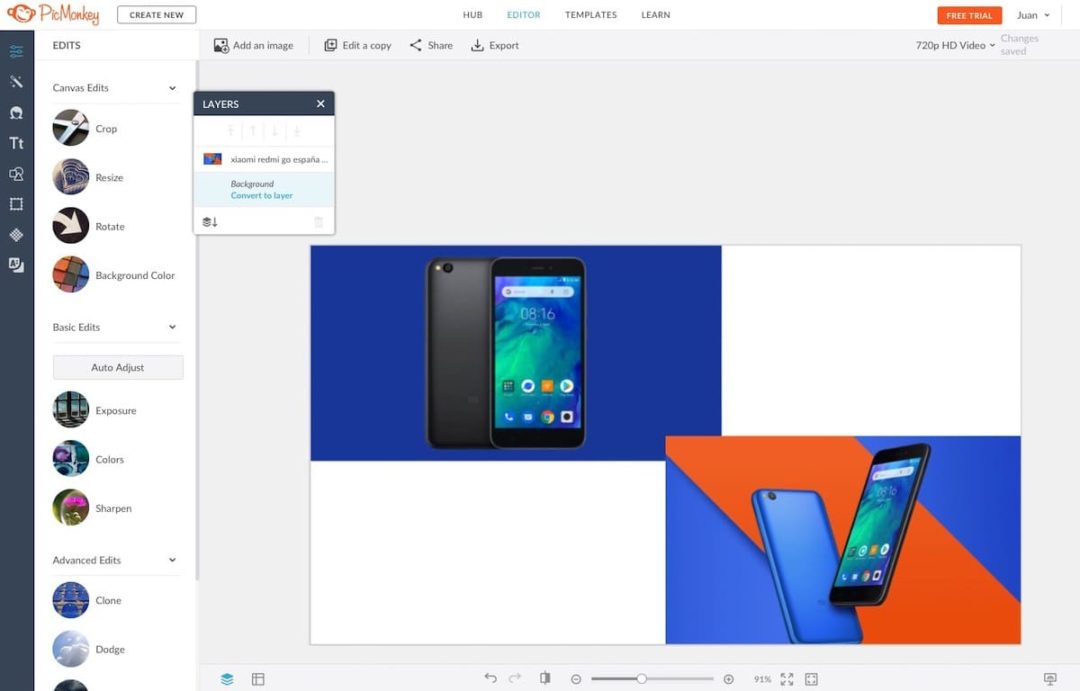Open the Textures tool in sidebar
1080x691 pixels.
16,235
